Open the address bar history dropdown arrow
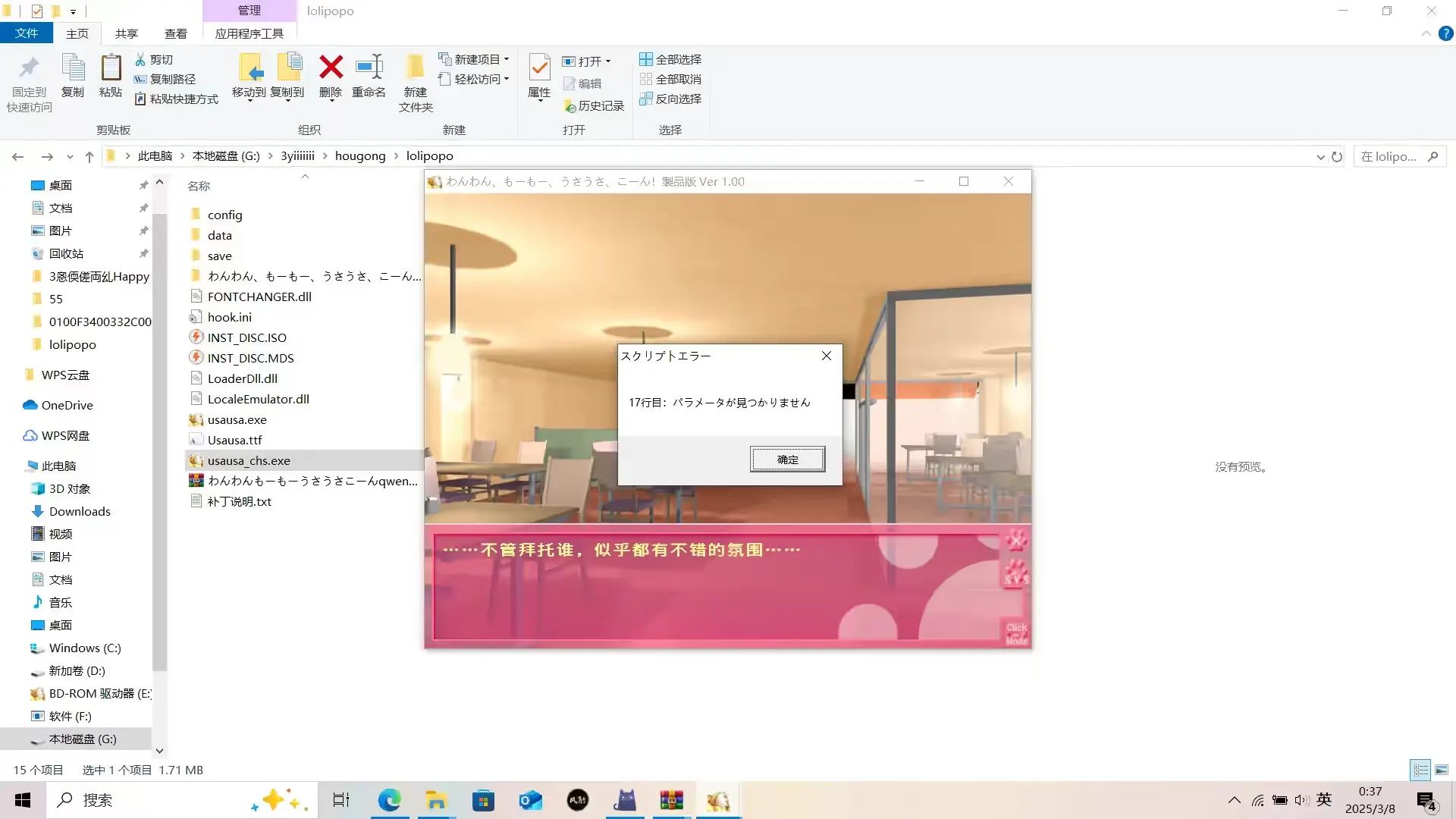1456x819 pixels. pos(1320,157)
